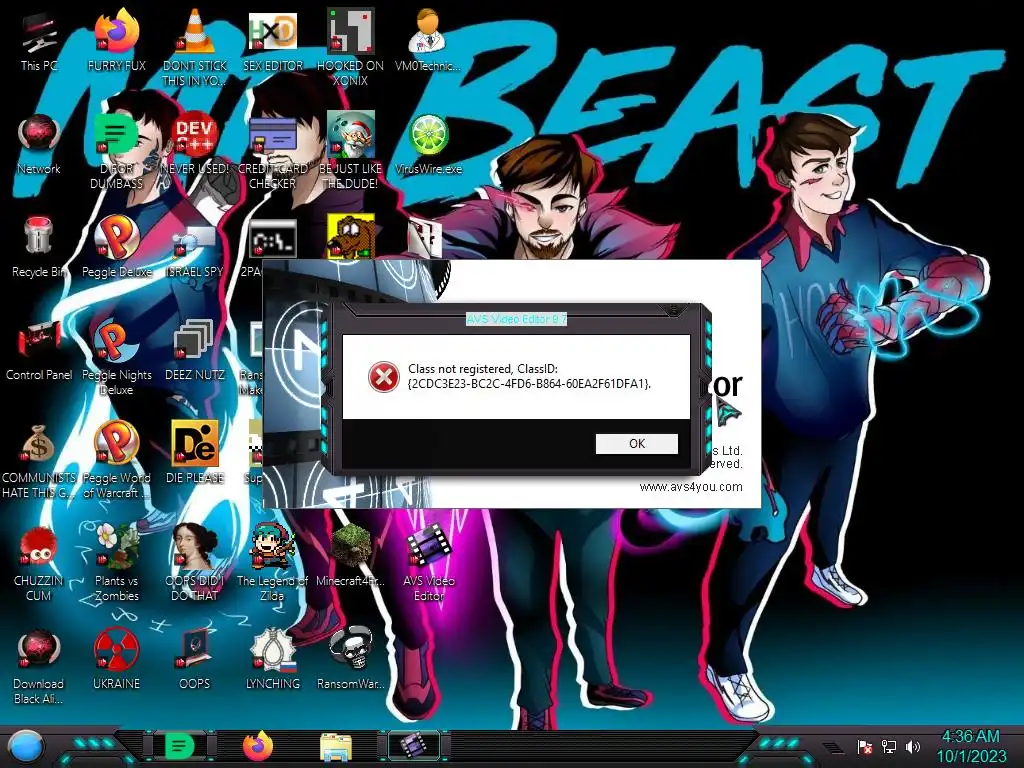Select the VM0Technic... desktop icon

coord(428,40)
